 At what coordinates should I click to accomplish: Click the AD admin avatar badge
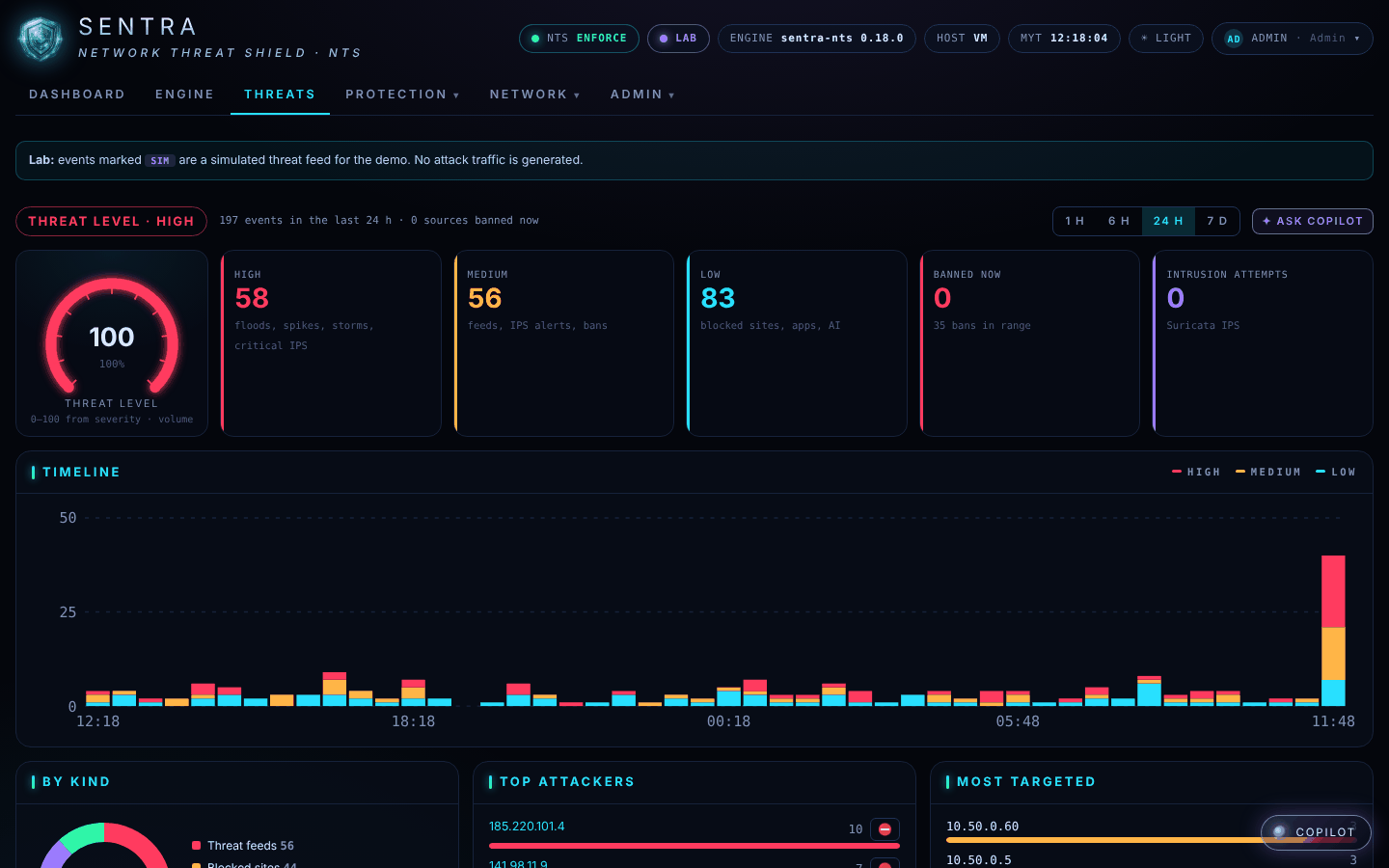click(x=1234, y=39)
